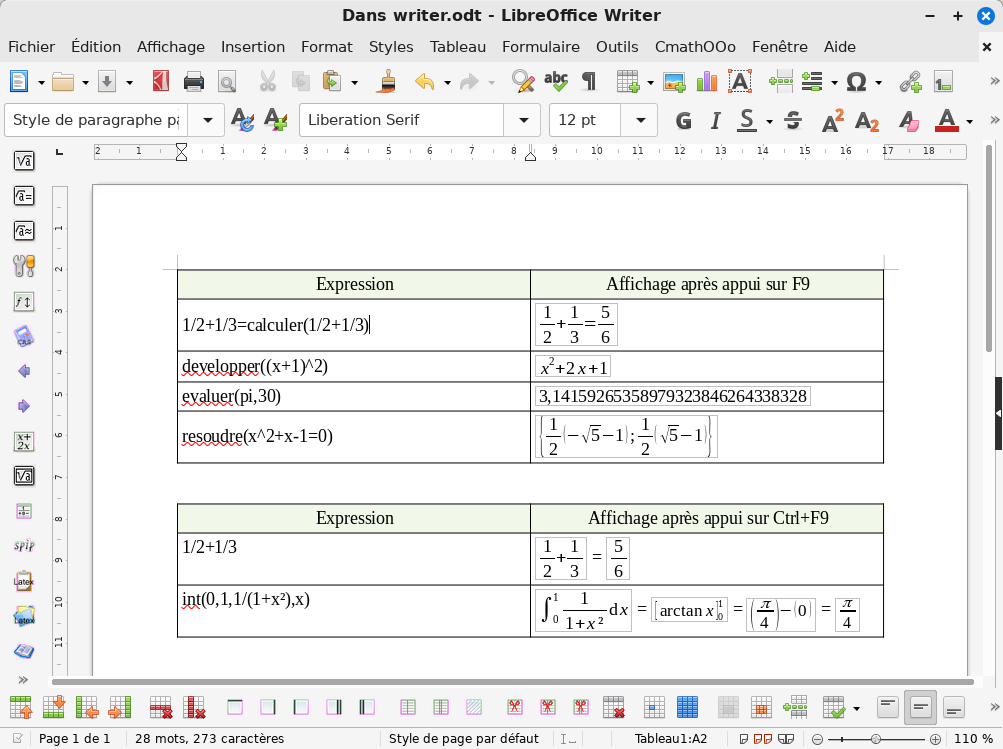Expand the Font Name dropdown
The width and height of the screenshot is (1003, 749).
click(521, 120)
